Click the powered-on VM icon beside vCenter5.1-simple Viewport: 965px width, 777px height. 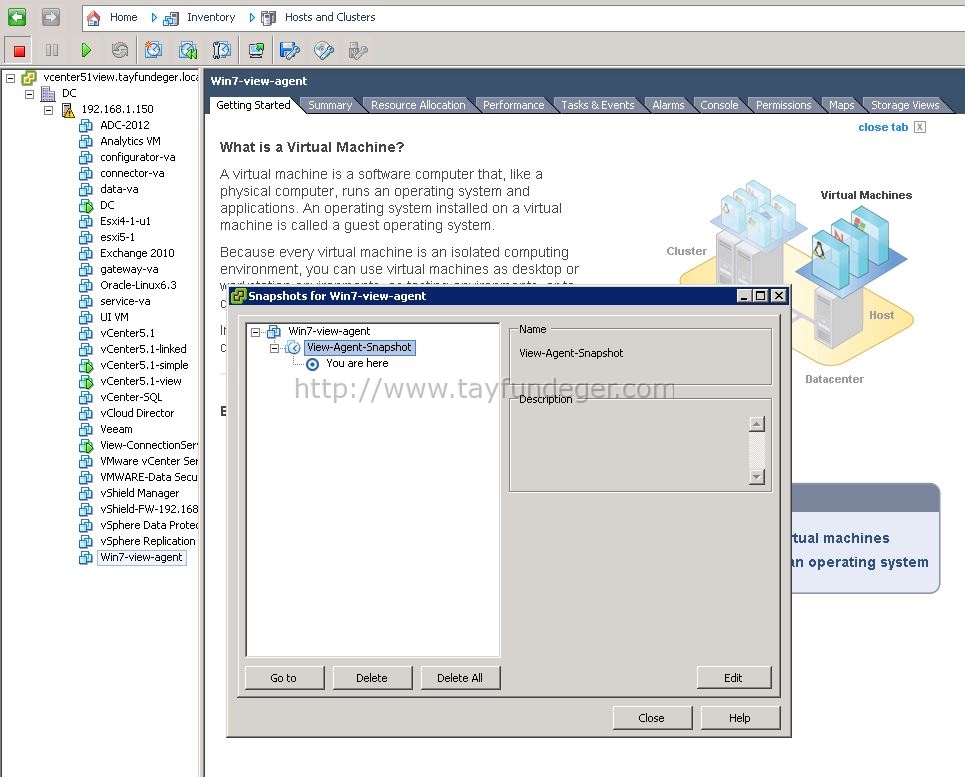coord(86,365)
